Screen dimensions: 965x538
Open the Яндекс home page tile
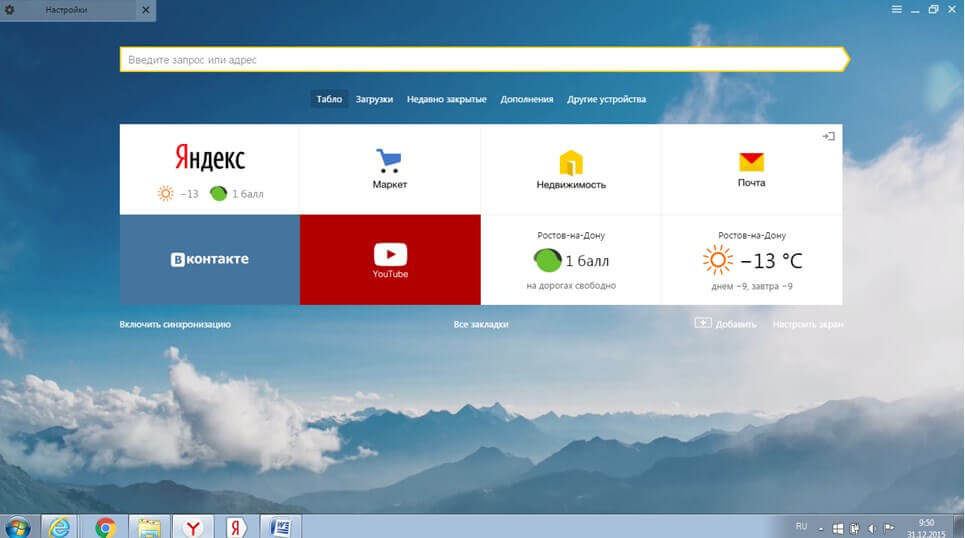209,160
